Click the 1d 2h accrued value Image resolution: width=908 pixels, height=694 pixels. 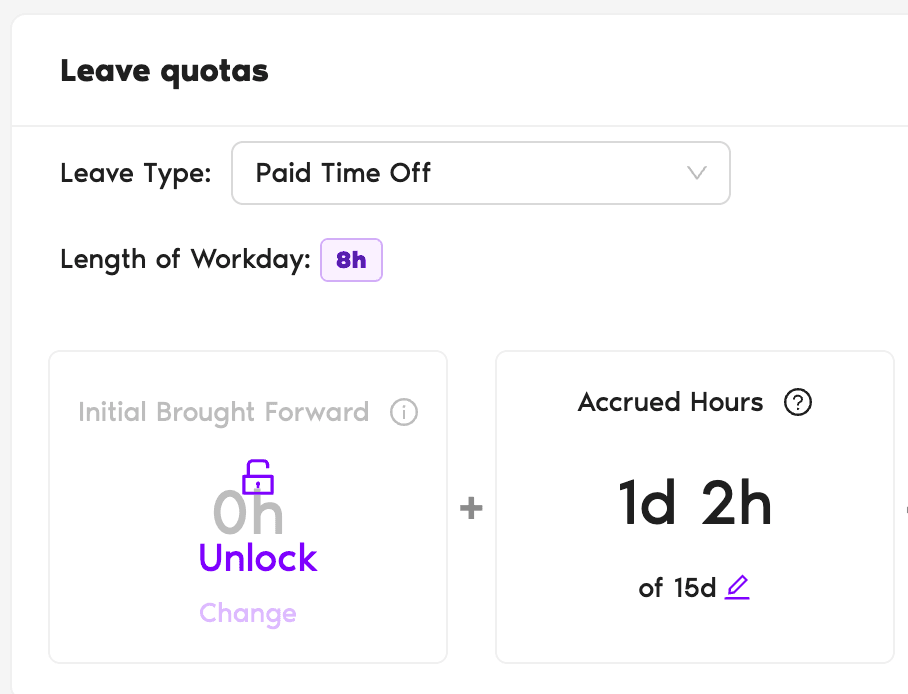[695, 503]
